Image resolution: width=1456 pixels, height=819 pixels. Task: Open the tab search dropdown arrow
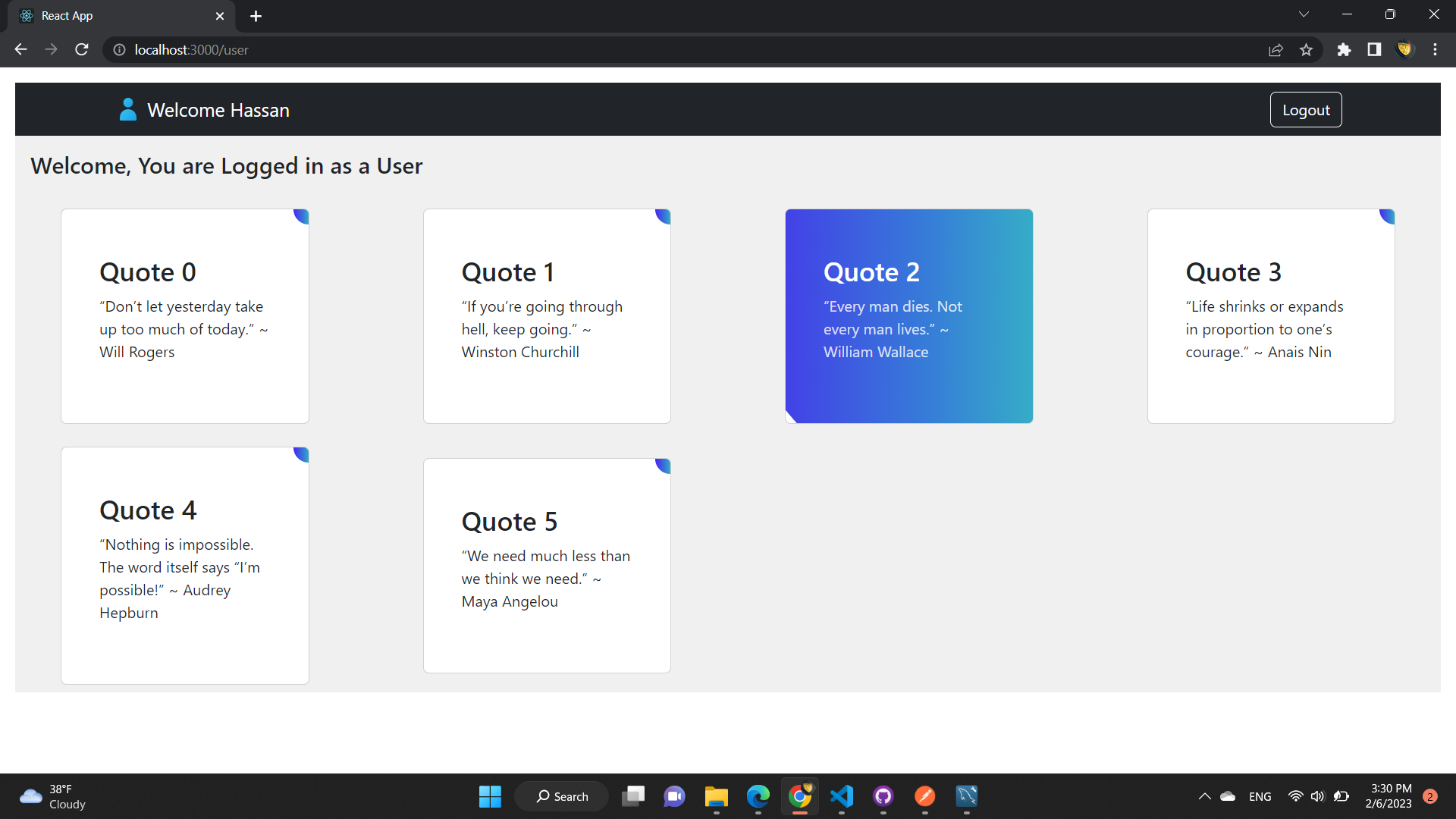pyautogui.click(x=1304, y=14)
